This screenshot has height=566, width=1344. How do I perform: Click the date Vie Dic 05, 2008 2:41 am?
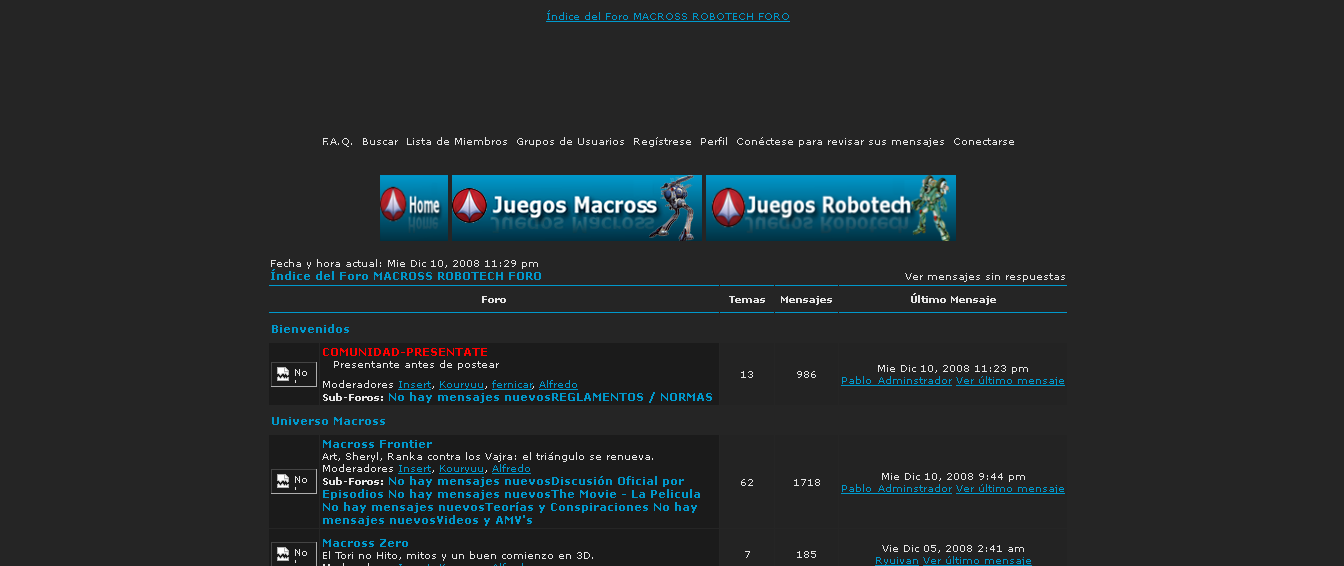[953, 549]
